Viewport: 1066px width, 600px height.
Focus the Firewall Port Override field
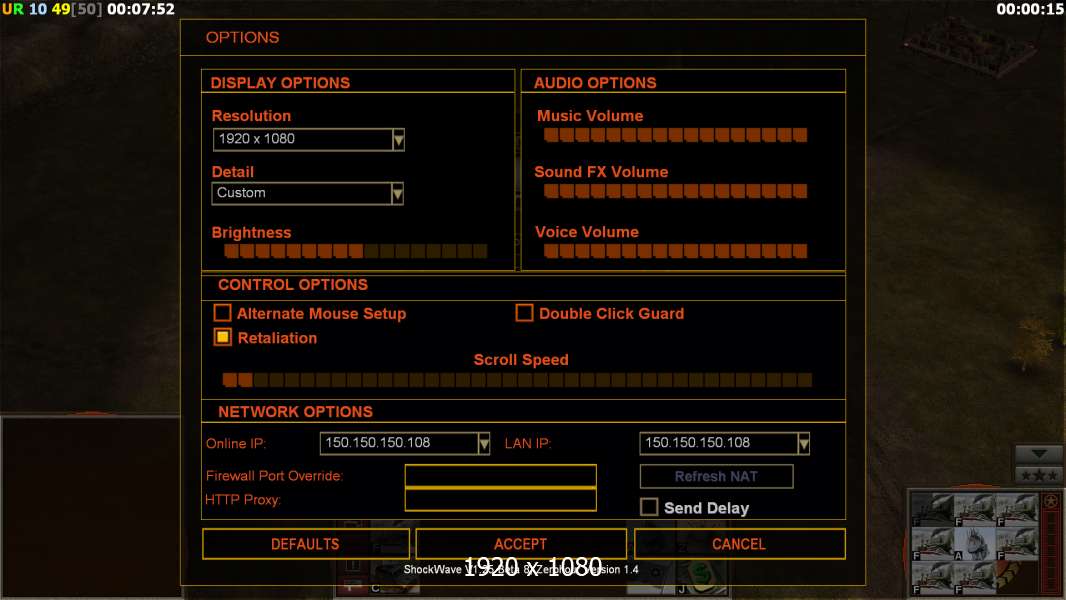click(500, 476)
